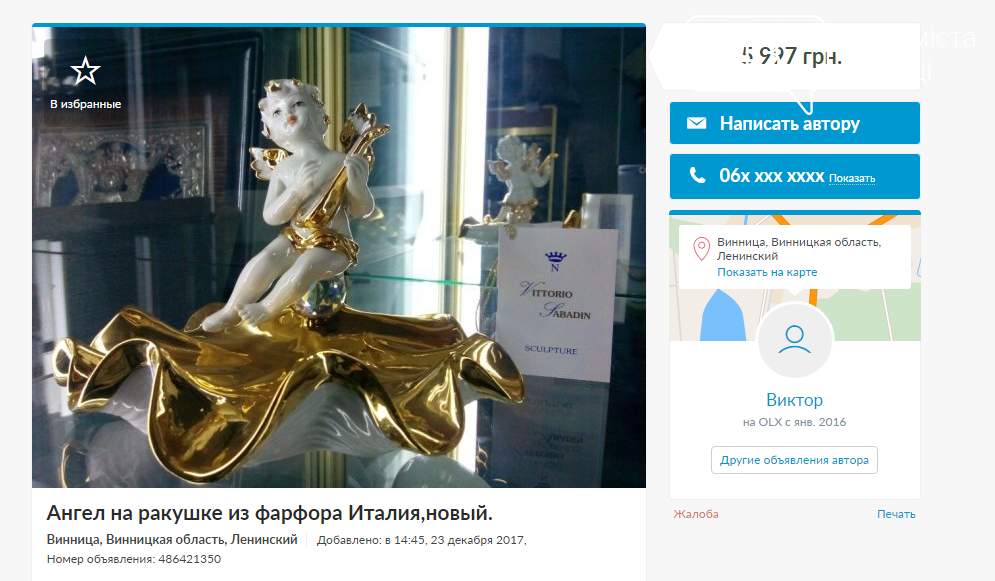The width and height of the screenshot is (995, 581).
Task: Click 'Другие объявления автора' button
Action: click(794, 460)
